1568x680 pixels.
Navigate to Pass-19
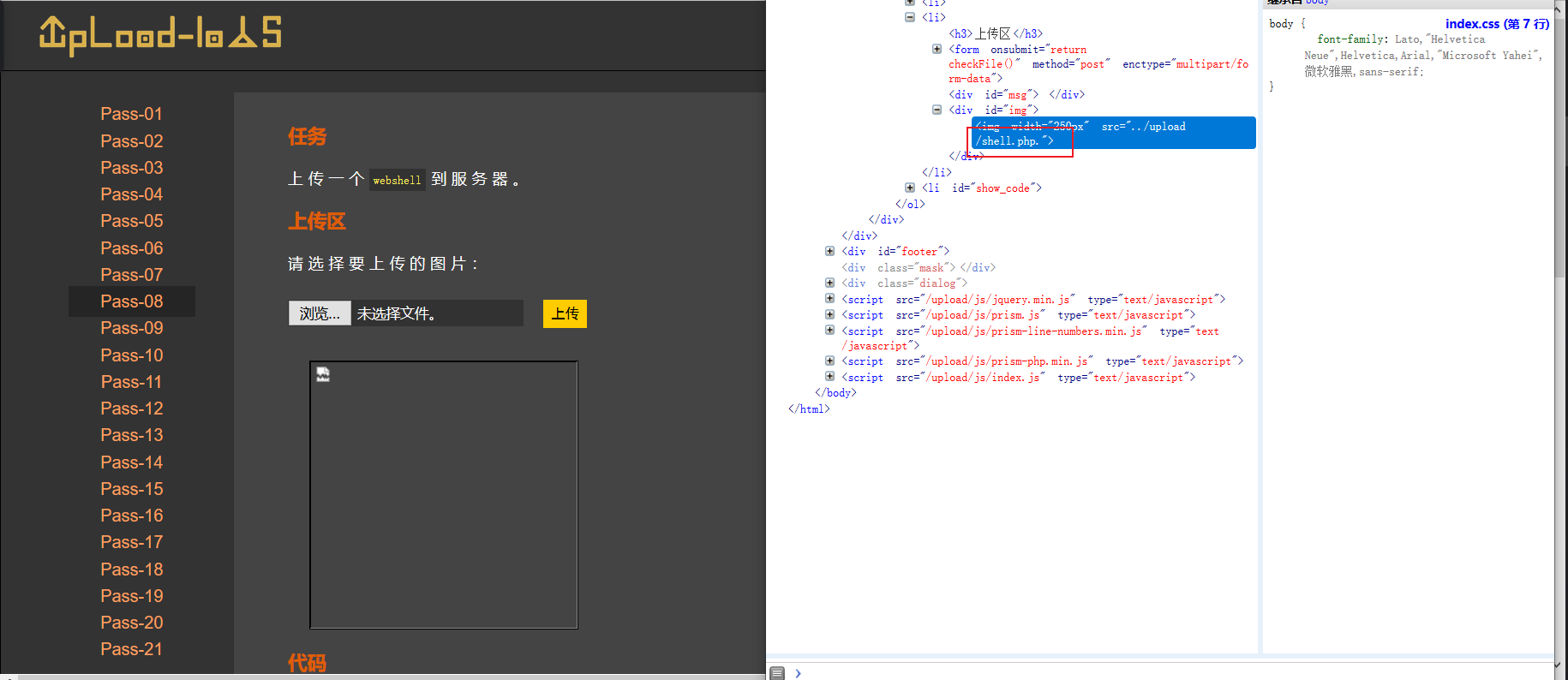[x=131, y=596]
